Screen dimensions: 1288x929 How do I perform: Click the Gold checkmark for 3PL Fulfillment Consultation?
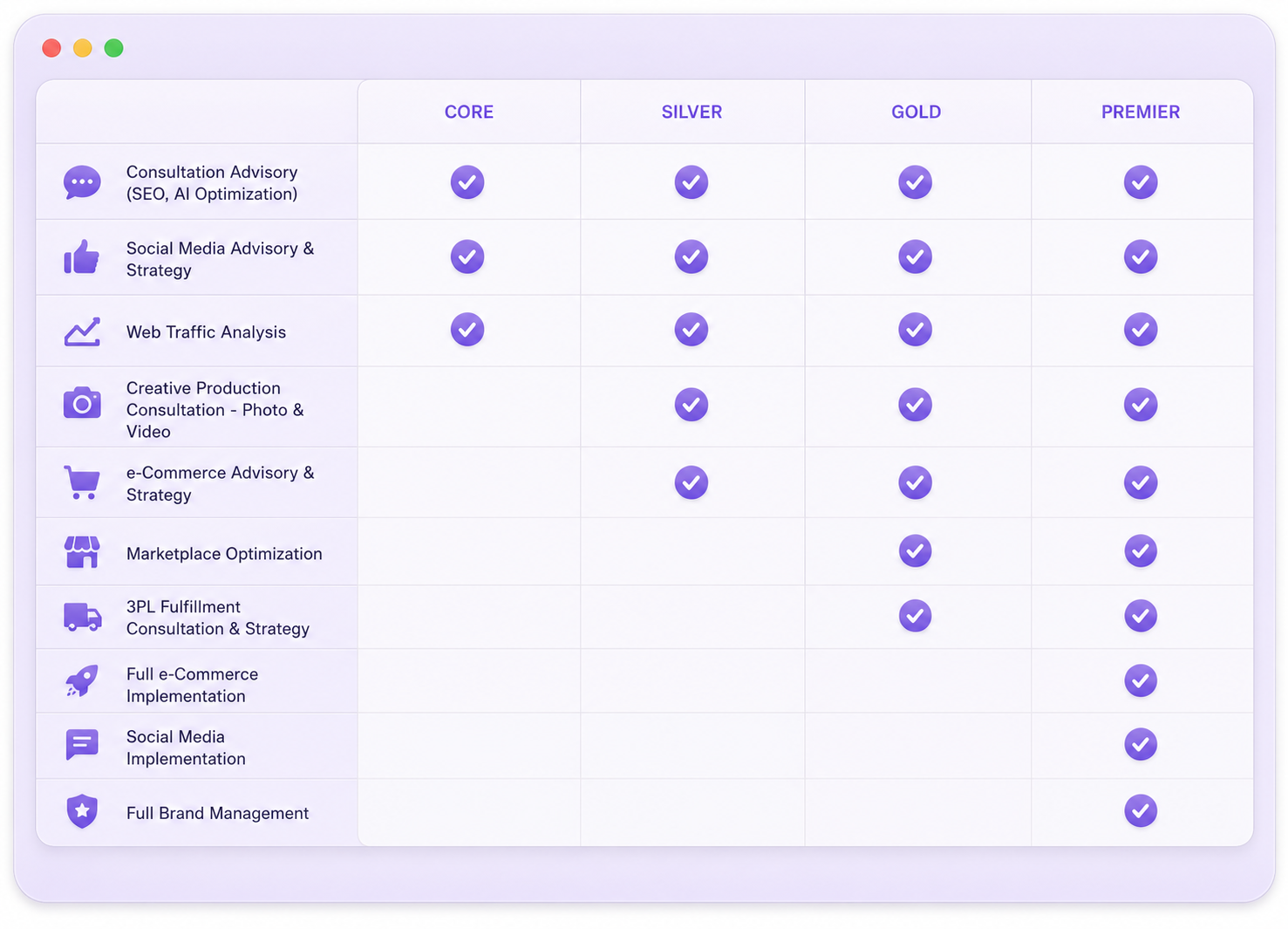(x=916, y=616)
